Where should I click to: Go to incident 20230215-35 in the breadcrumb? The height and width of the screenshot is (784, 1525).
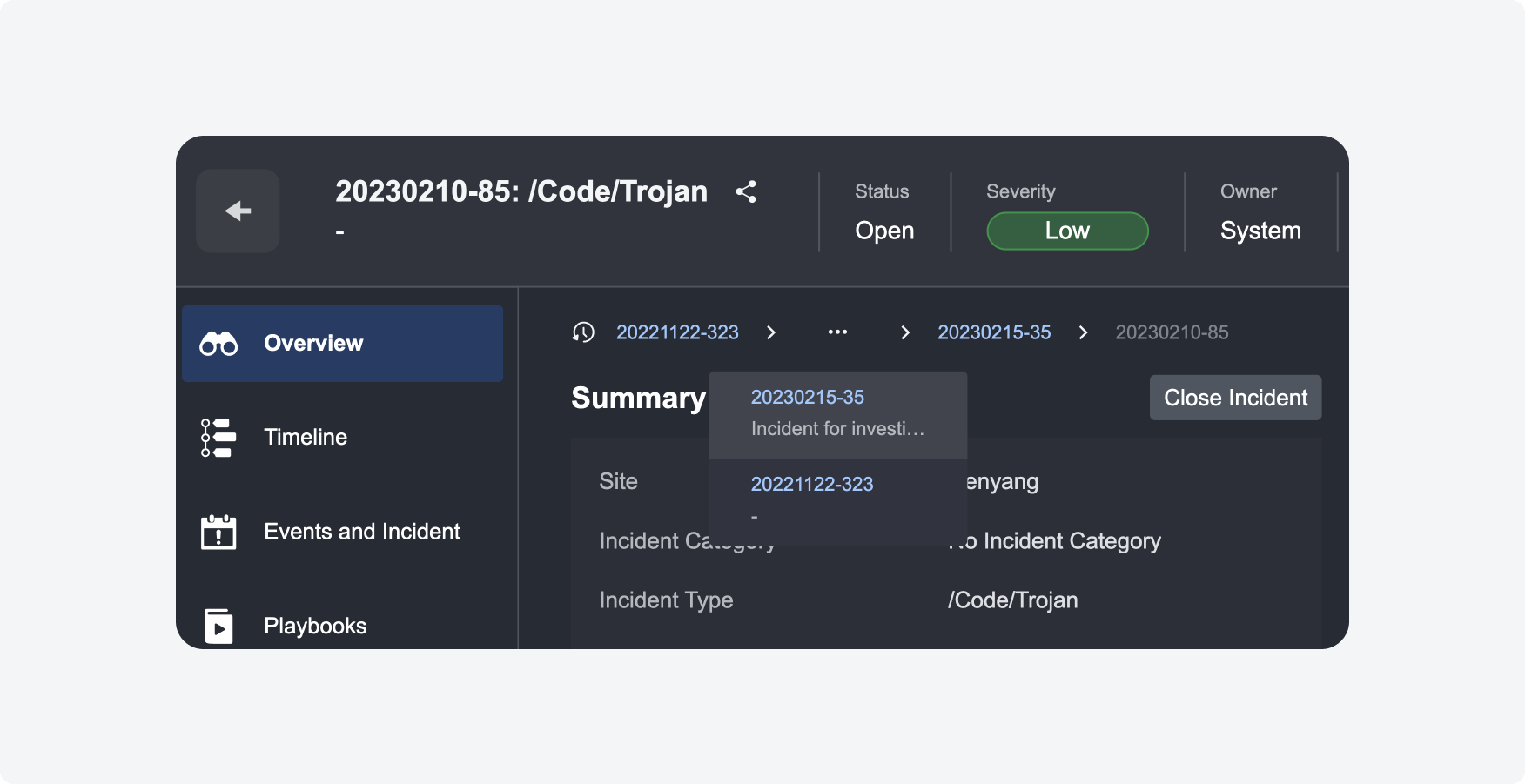point(994,332)
